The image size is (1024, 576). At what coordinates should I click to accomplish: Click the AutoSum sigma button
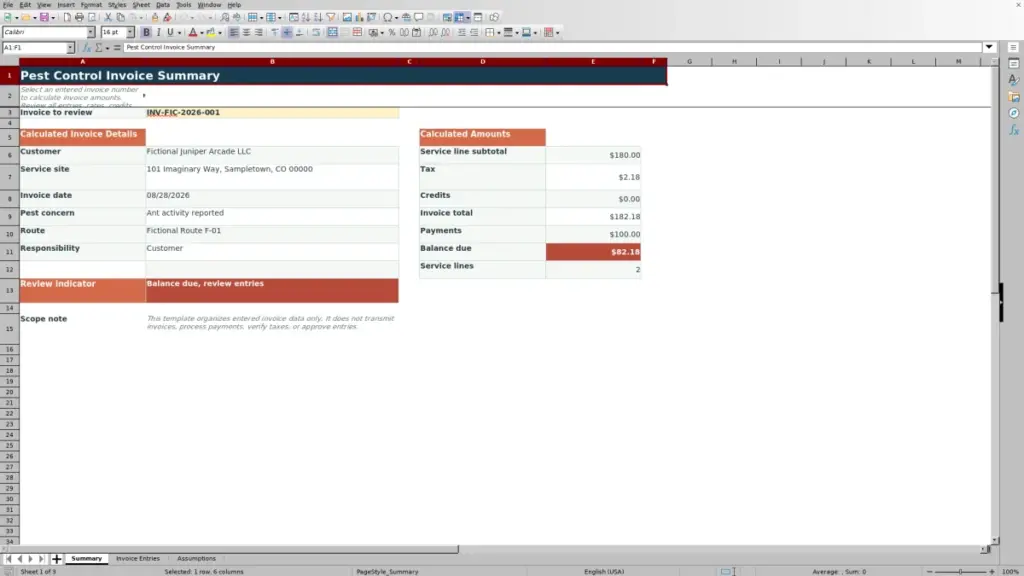pyautogui.click(x=99, y=48)
